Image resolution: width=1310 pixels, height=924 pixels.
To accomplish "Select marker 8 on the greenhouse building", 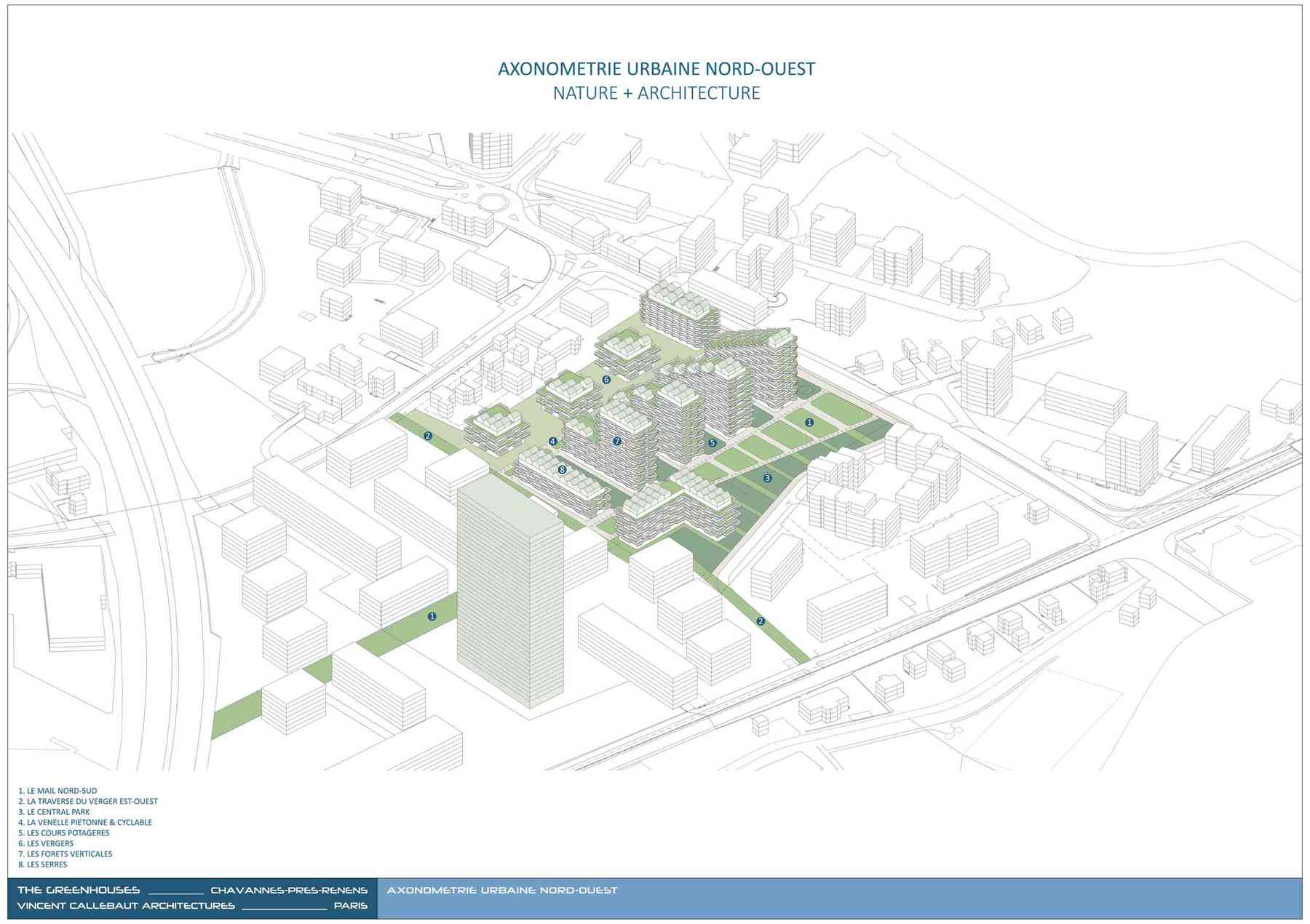I will click(x=562, y=470).
